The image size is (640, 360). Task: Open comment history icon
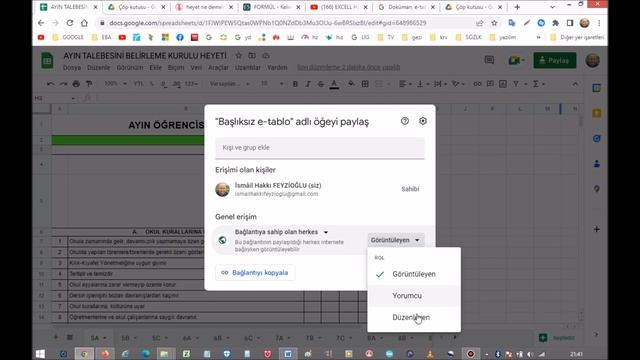489,60
